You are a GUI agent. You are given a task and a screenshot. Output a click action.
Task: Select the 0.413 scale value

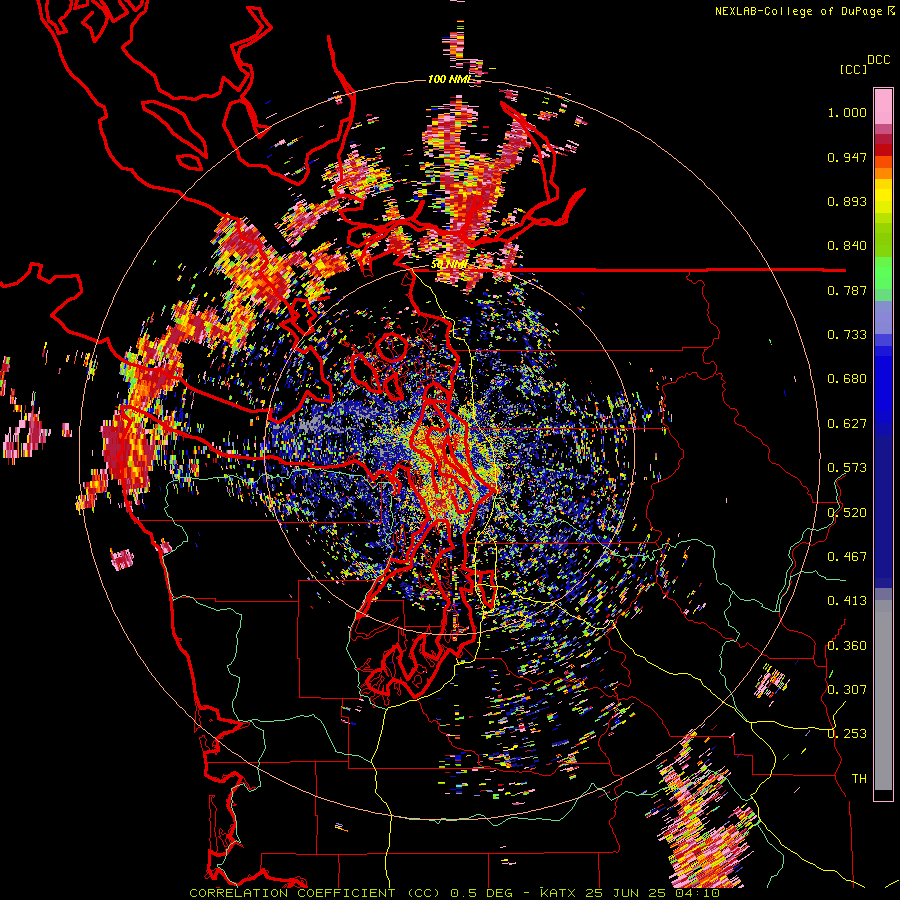(847, 601)
